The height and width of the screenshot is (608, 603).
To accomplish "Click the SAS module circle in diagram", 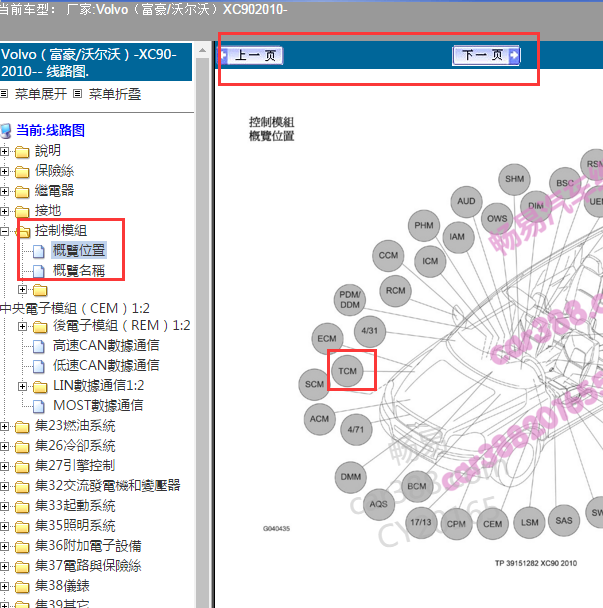I will [564, 520].
